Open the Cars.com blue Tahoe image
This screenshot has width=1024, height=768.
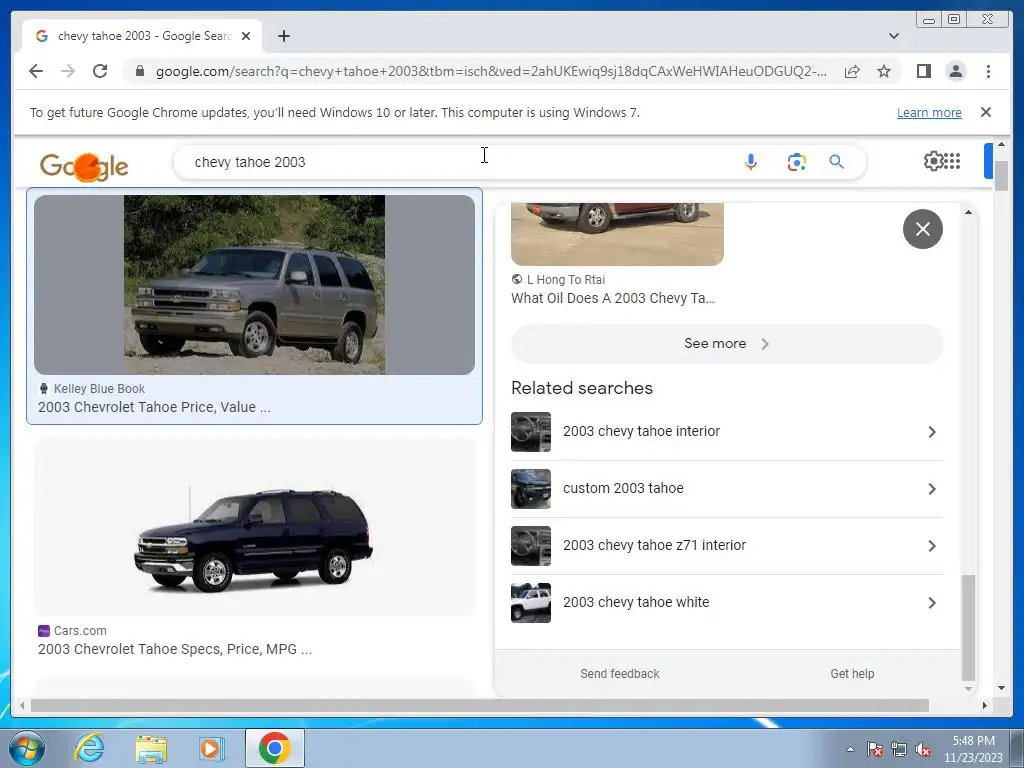tap(254, 526)
